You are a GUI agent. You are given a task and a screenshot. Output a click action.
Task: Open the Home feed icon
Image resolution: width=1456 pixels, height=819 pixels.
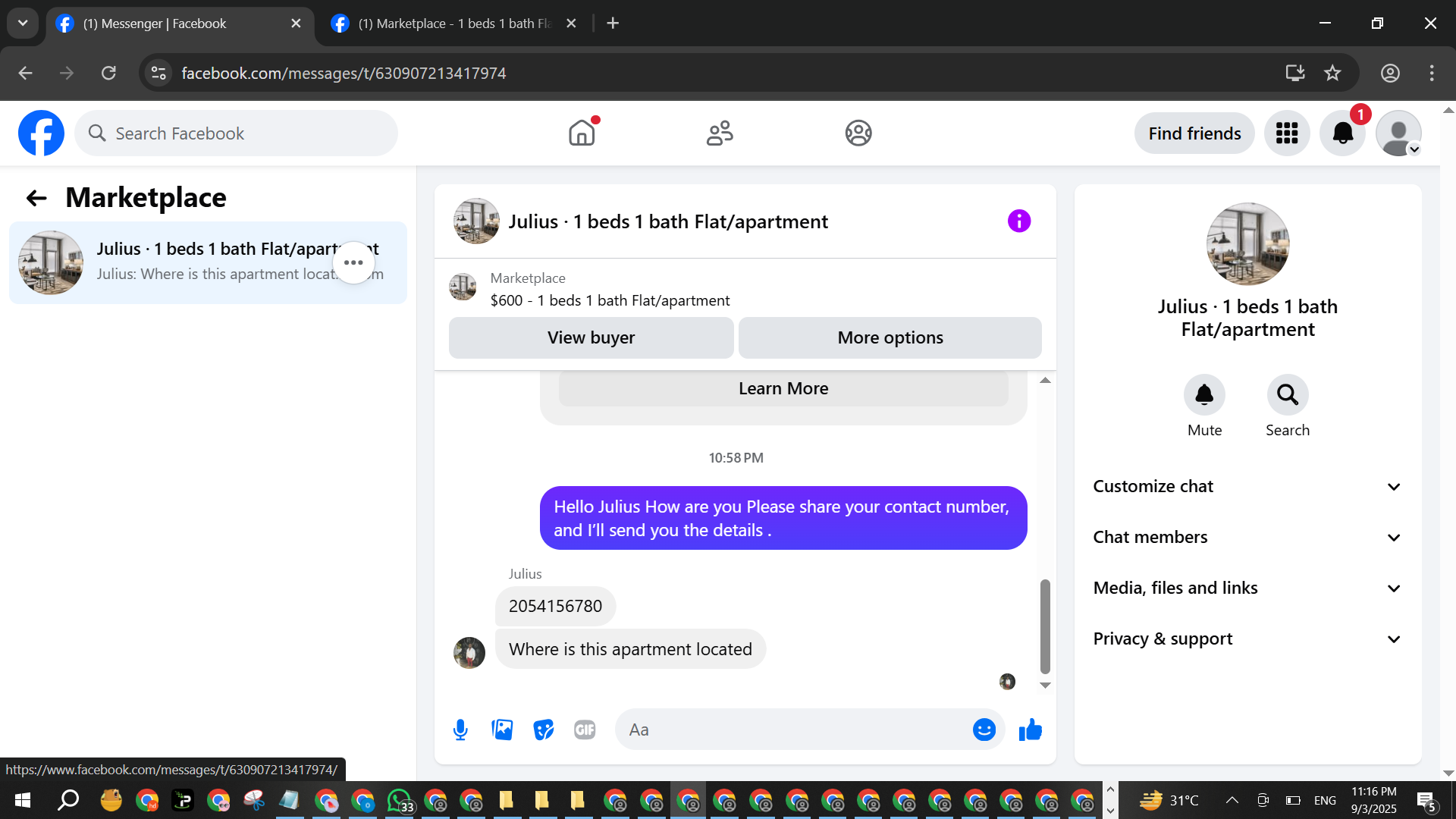(x=582, y=133)
